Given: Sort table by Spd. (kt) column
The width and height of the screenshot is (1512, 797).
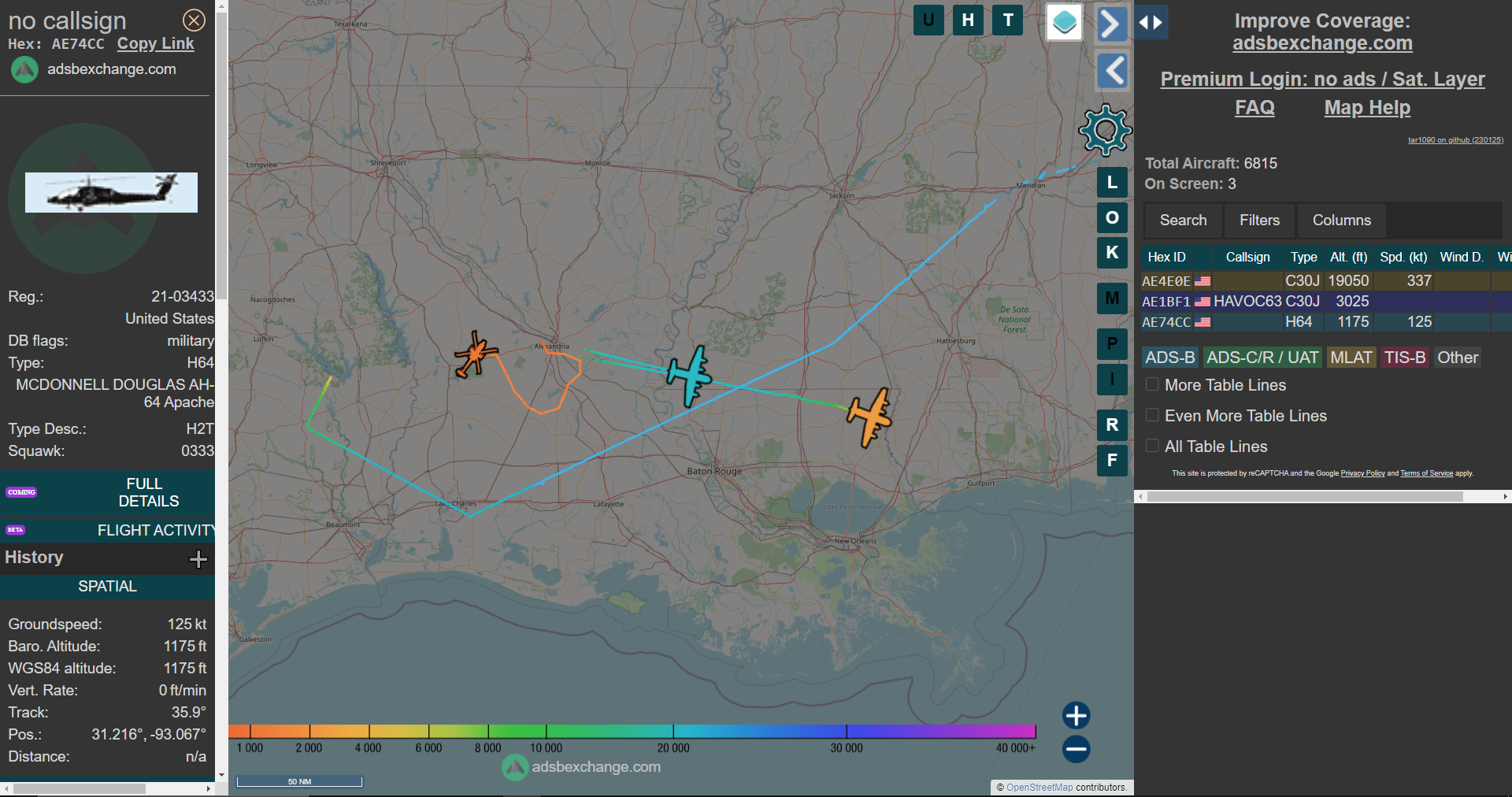Looking at the screenshot, I should [x=1403, y=257].
